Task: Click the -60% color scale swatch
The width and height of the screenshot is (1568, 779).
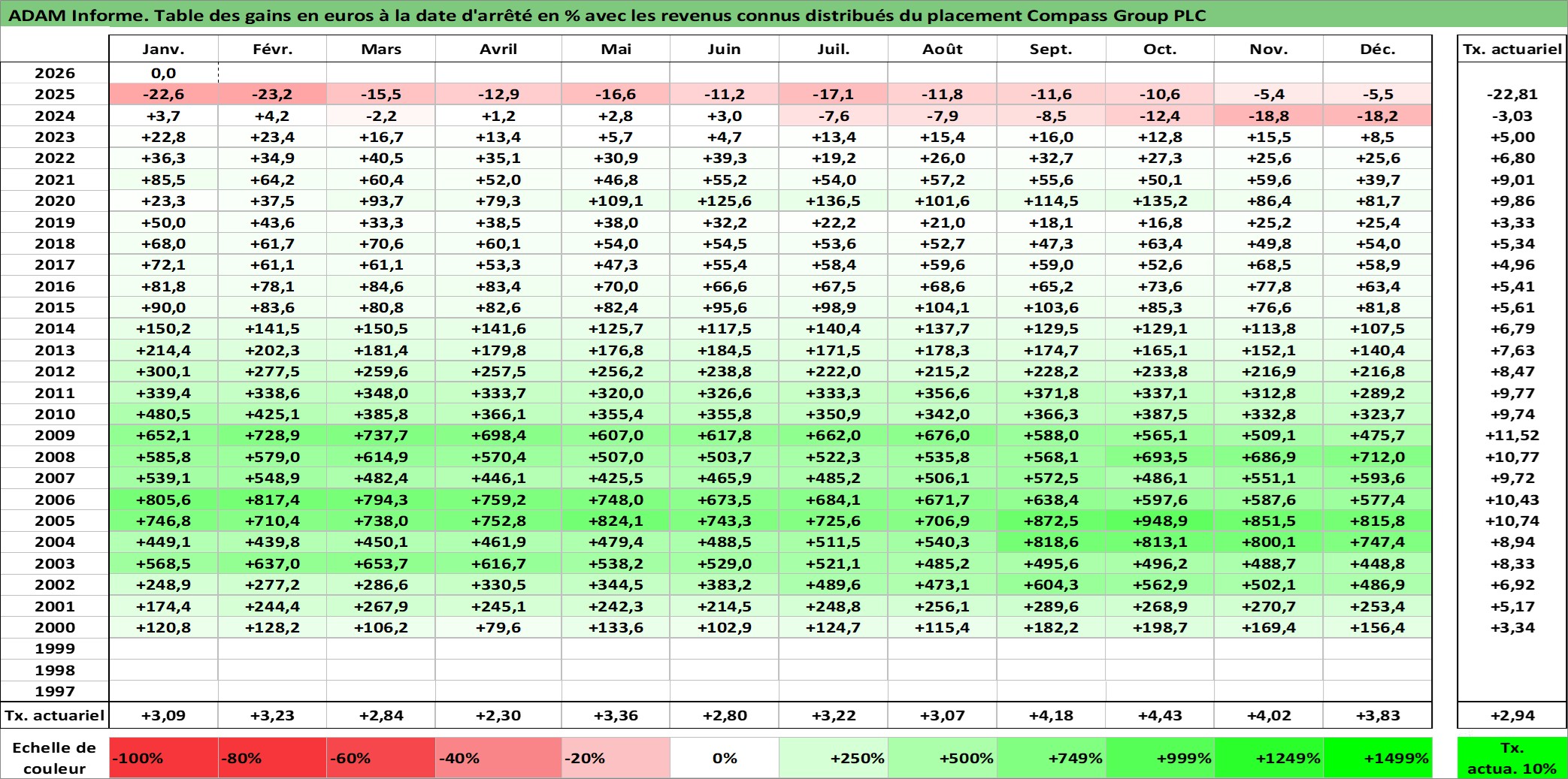Action: pyautogui.click(x=381, y=758)
